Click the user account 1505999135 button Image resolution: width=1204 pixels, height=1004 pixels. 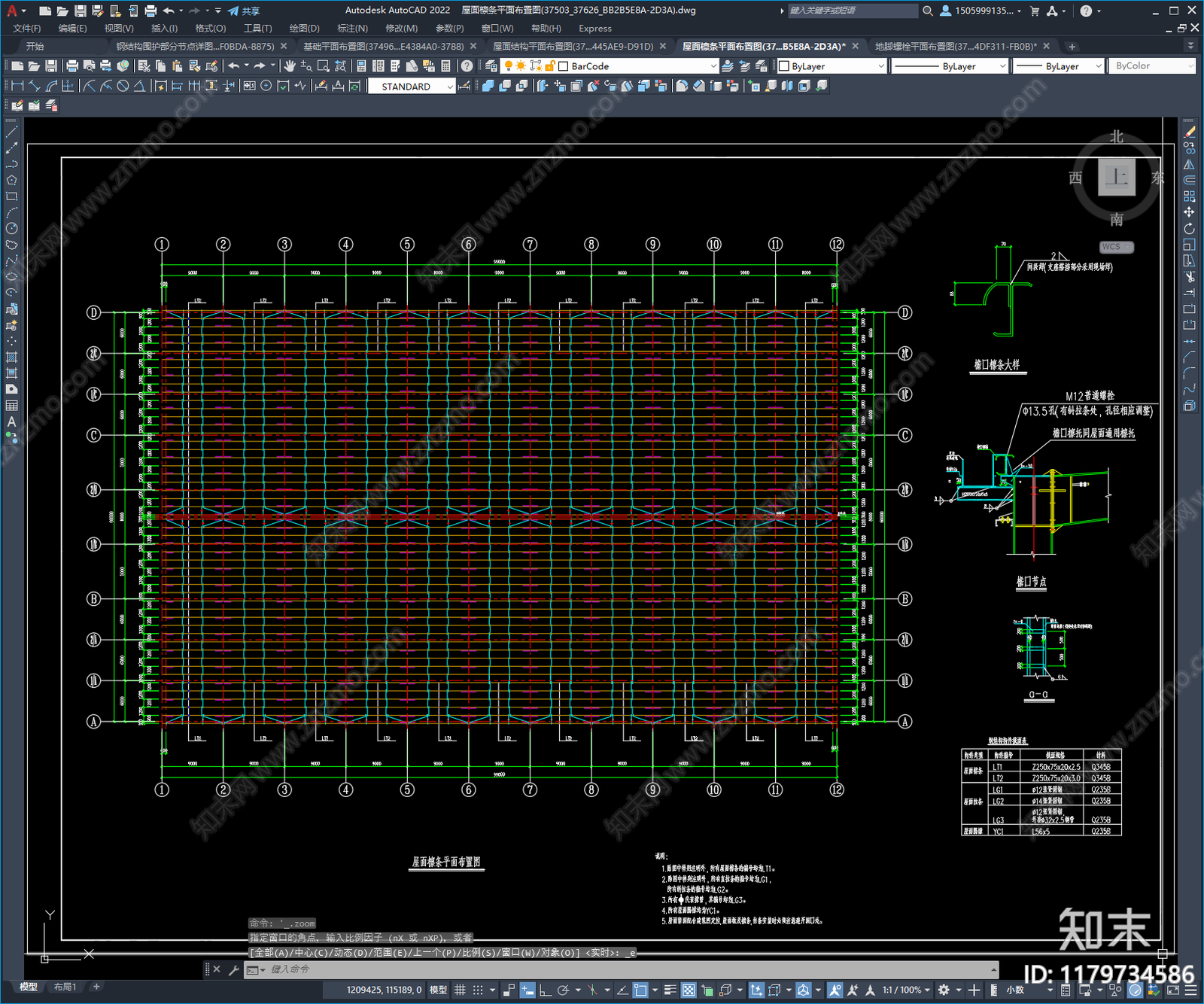pos(981,11)
